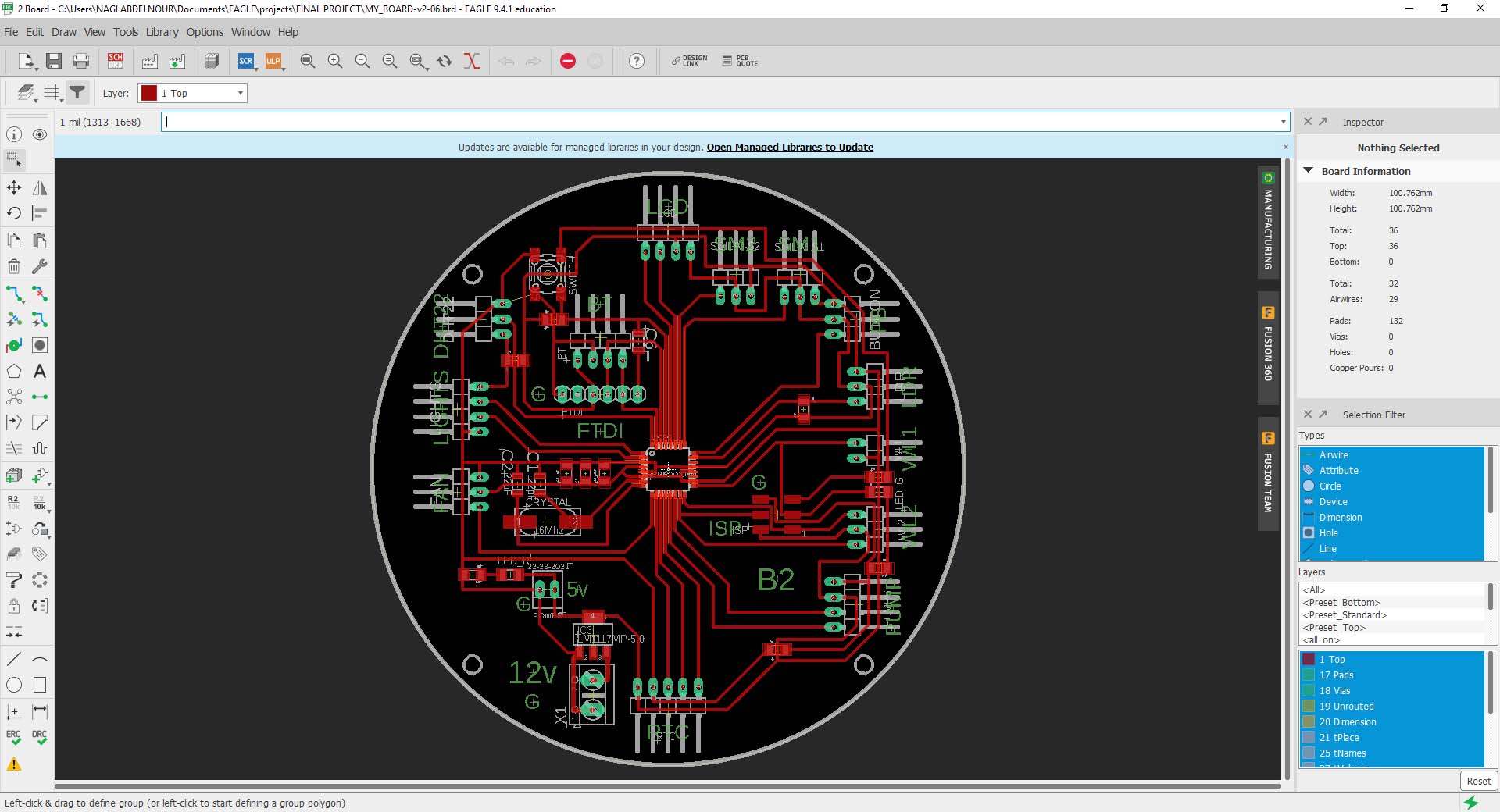Select the Rotate tool
The width and height of the screenshot is (1500, 812).
click(x=14, y=213)
